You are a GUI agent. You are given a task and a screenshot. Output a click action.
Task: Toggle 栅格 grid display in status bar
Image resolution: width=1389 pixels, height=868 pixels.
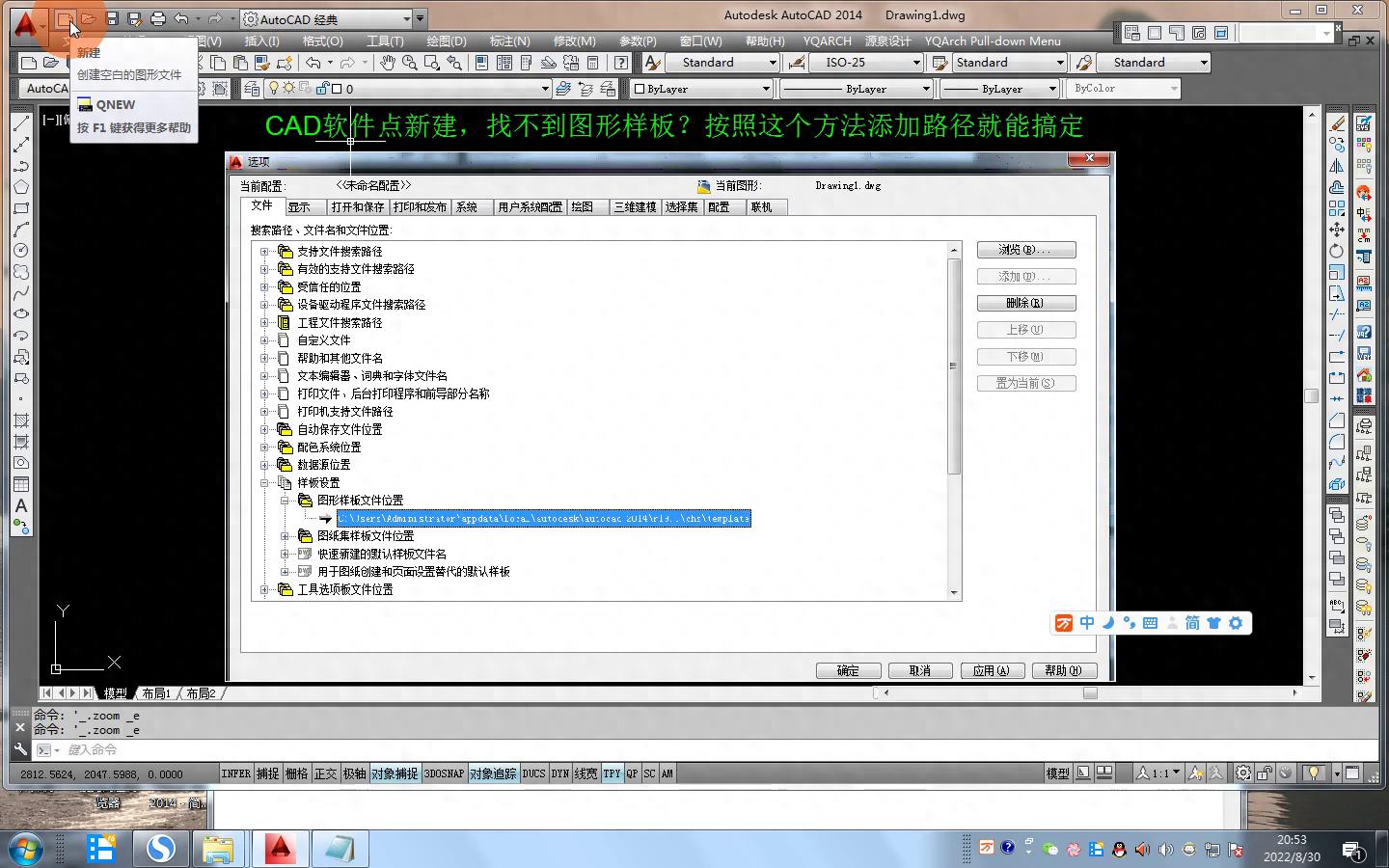click(x=296, y=773)
